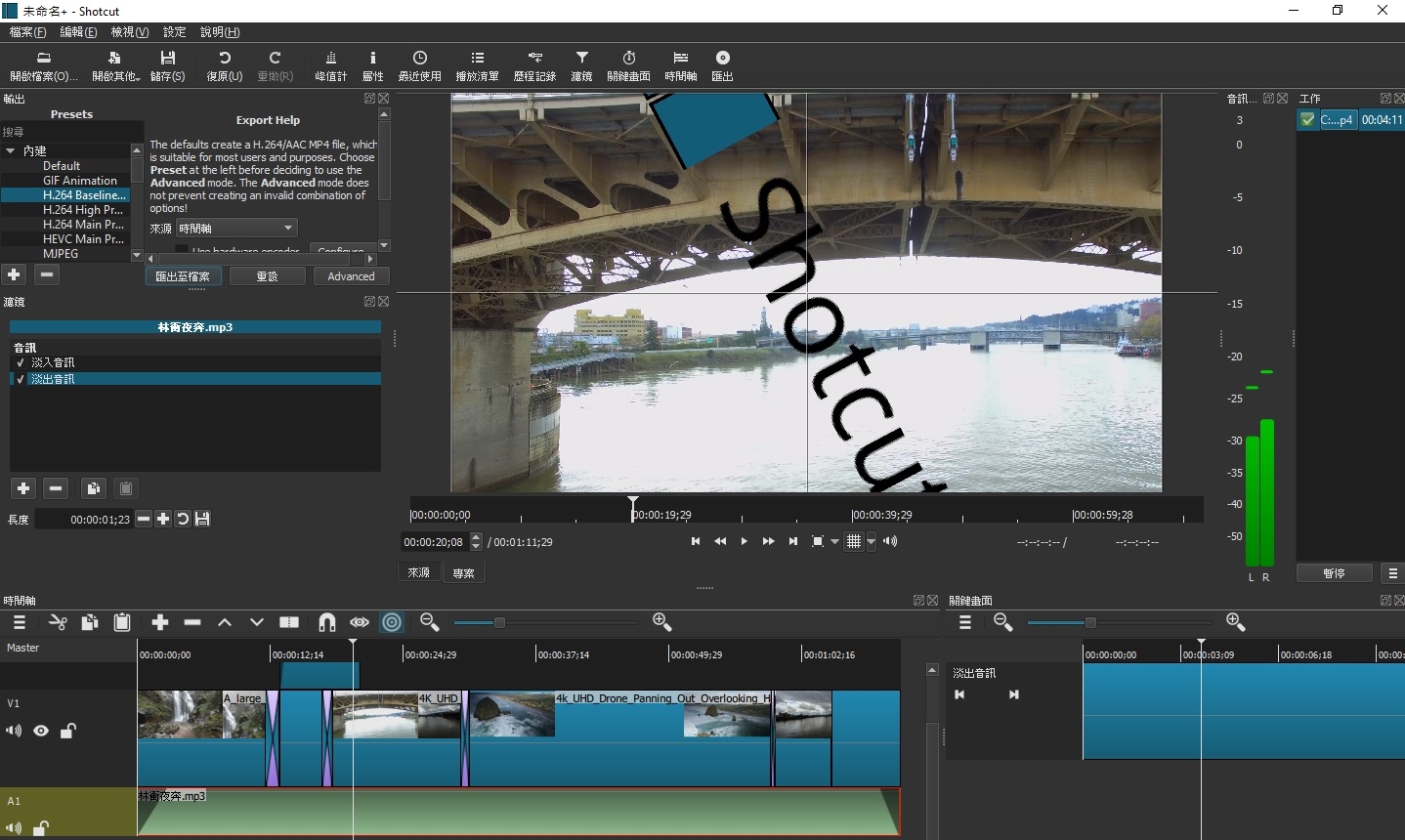
Task: Uncheck the 淡出音訊 filter checkbox
Action: 21,379
